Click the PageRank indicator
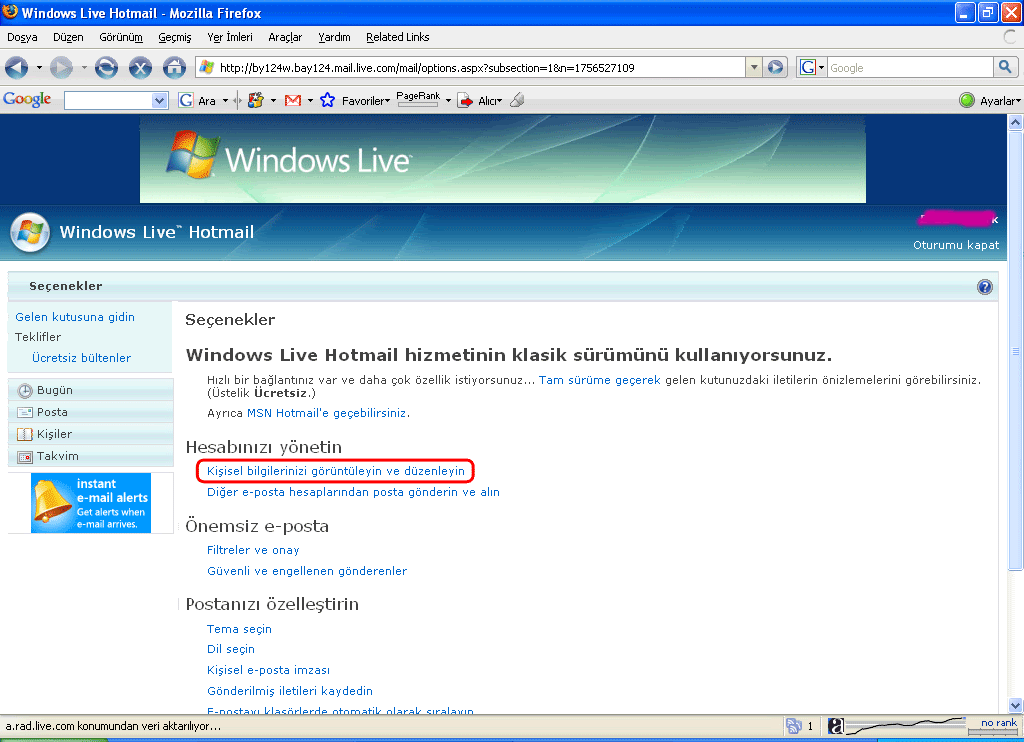 pos(418,99)
